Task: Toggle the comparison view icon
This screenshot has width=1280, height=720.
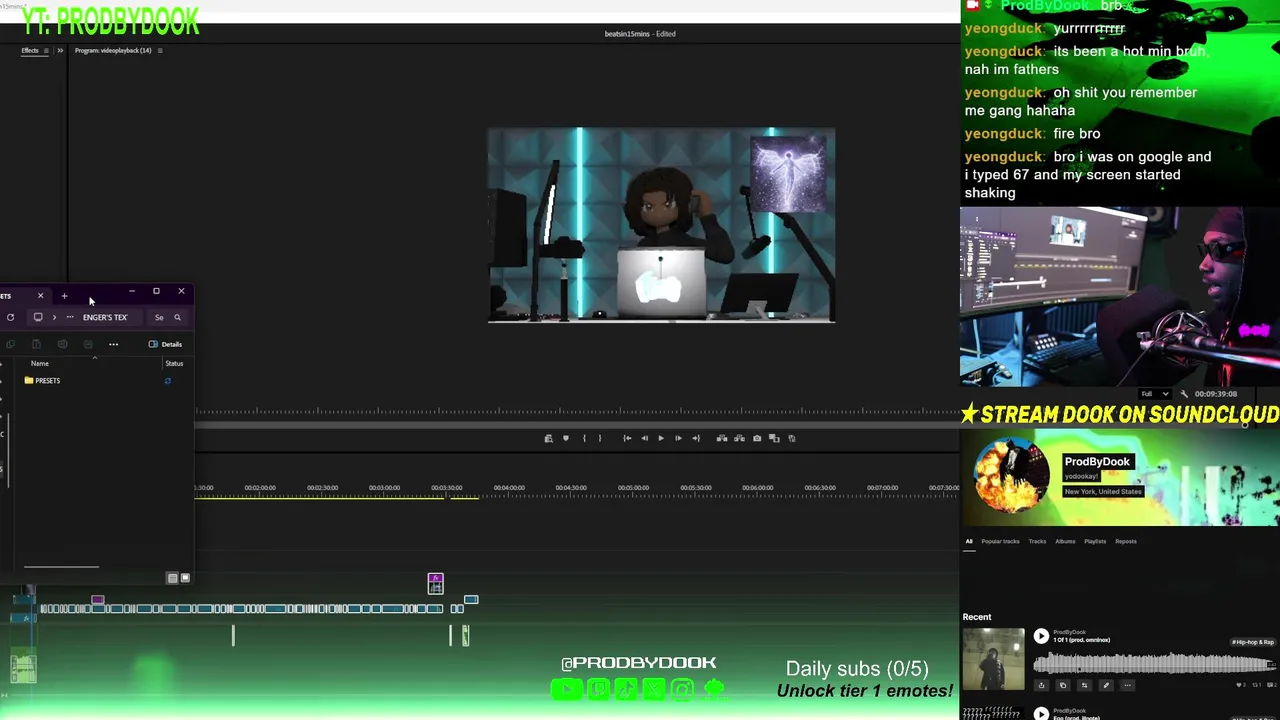Action: tap(774, 438)
